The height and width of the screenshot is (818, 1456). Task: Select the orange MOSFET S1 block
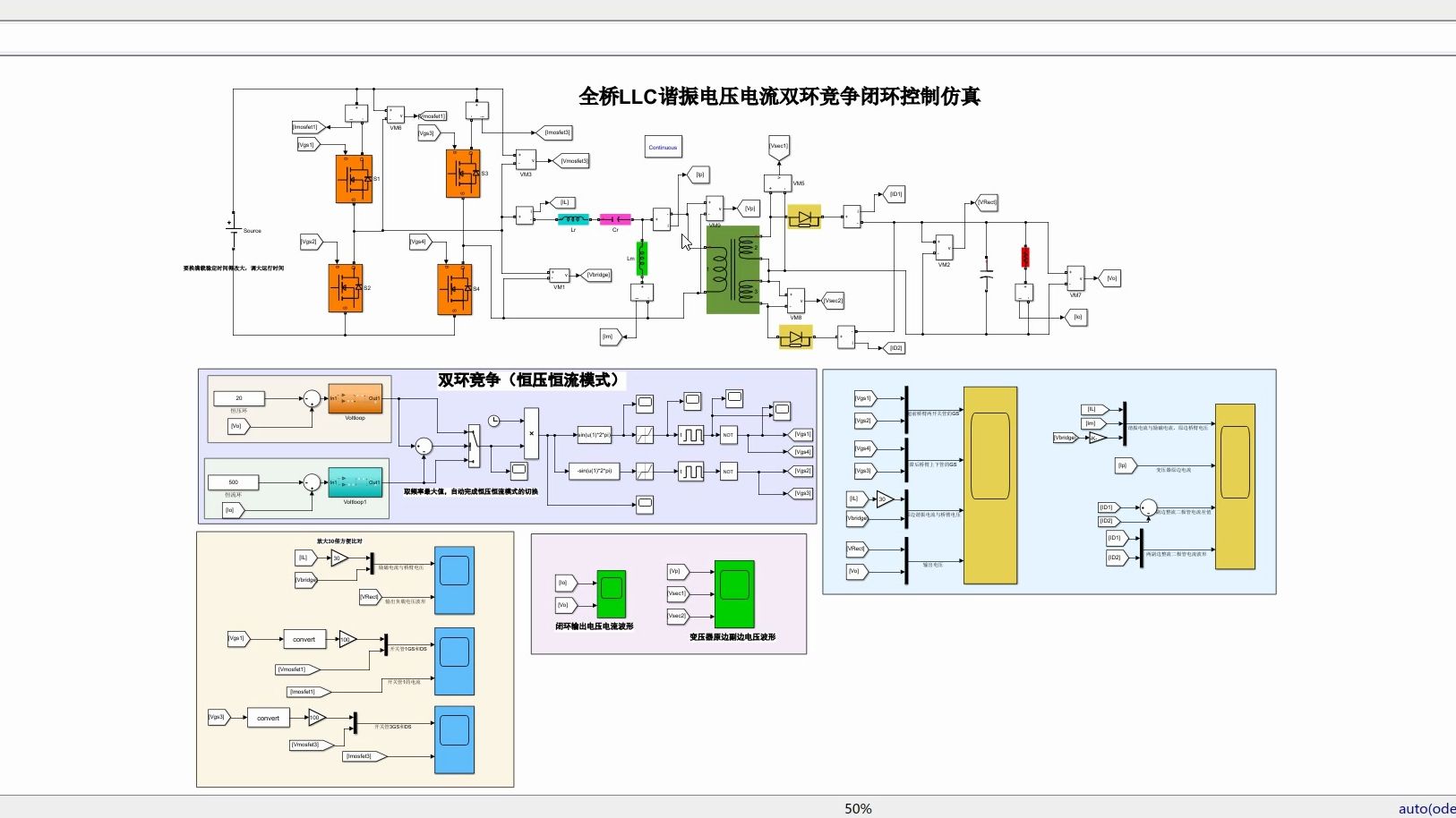(x=355, y=179)
